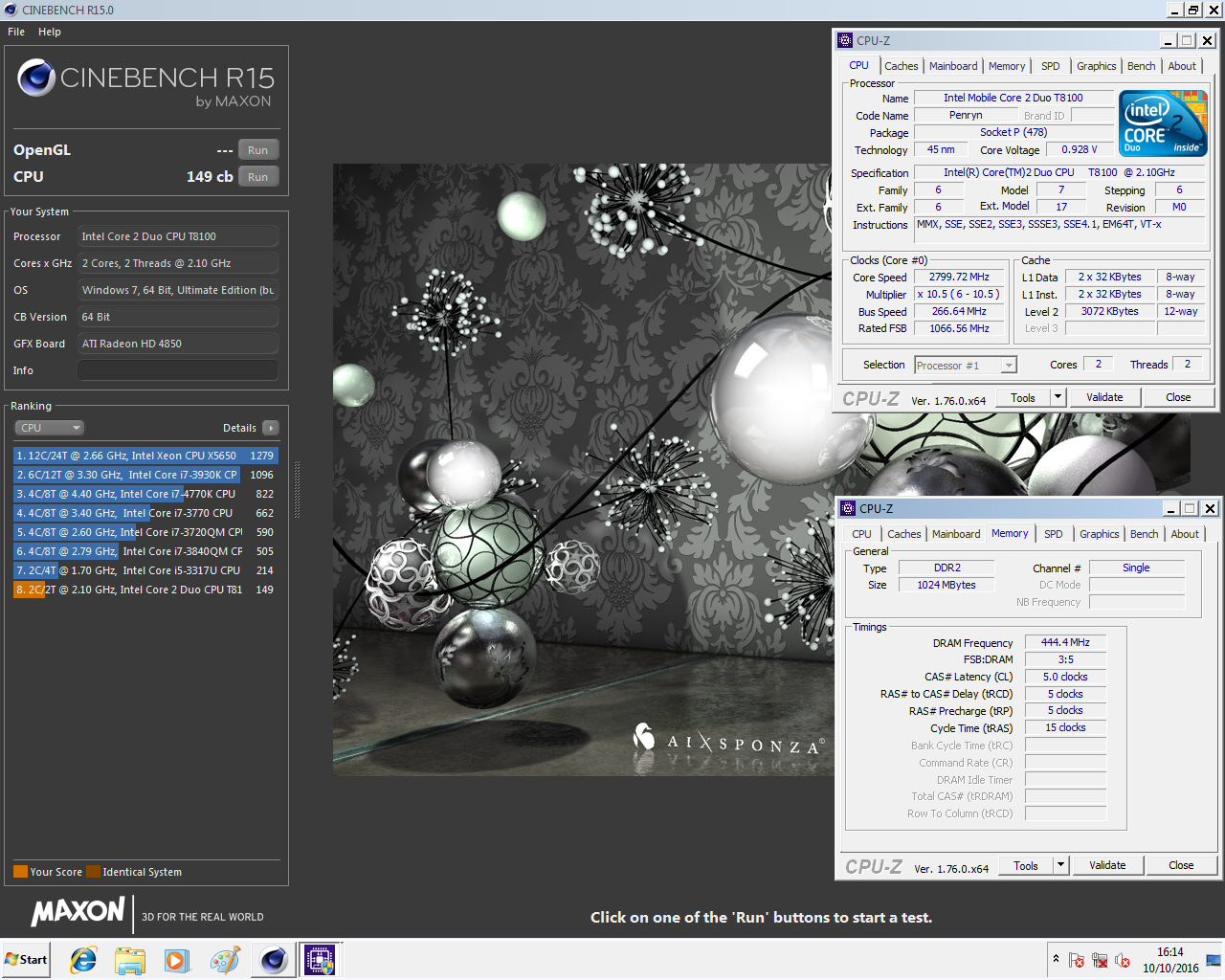This screenshot has width=1225, height=980.
Task: Switch to CPU-Z taskbar icon
Action: (x=320, y=960)
